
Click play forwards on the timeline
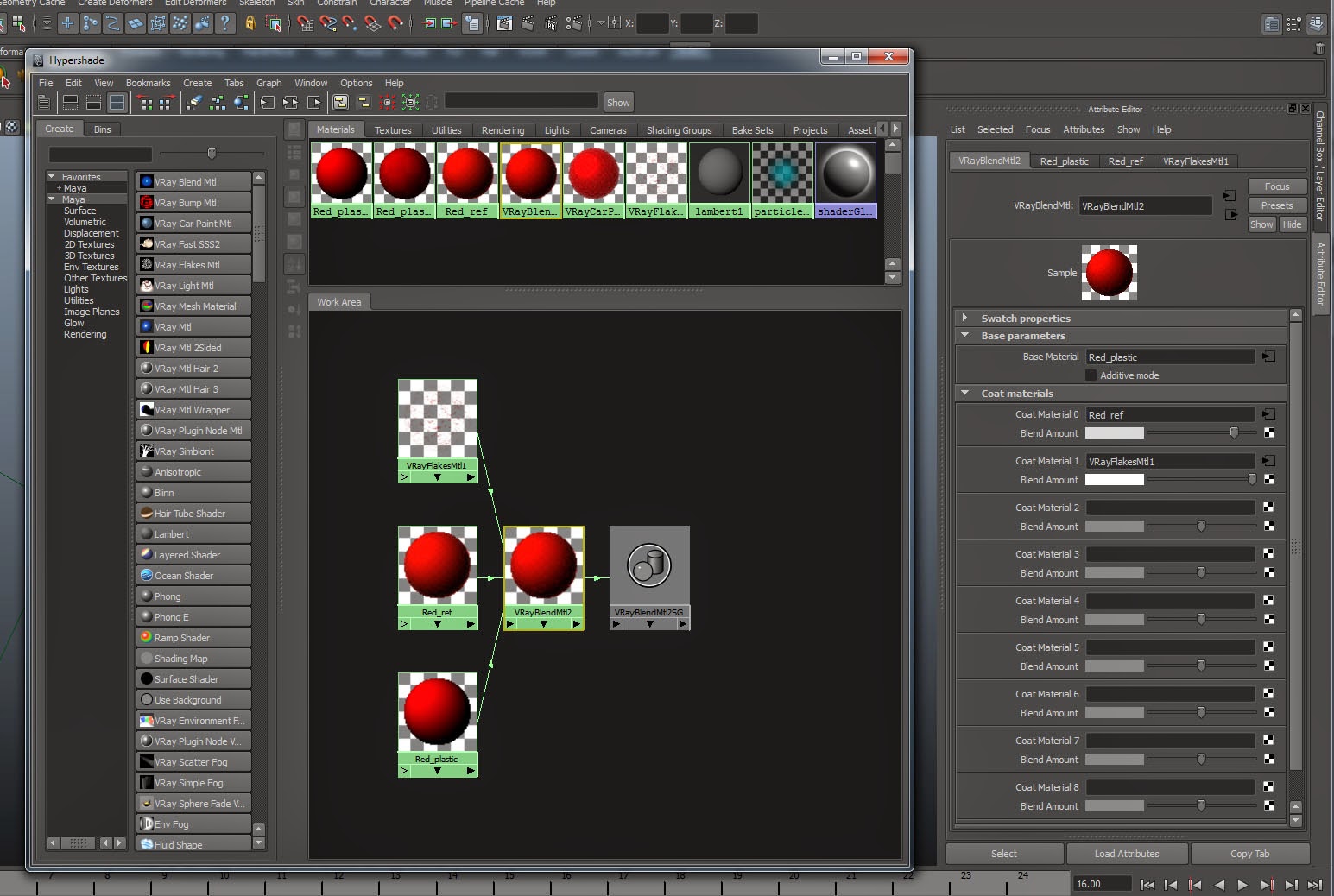coord(1242,884)
